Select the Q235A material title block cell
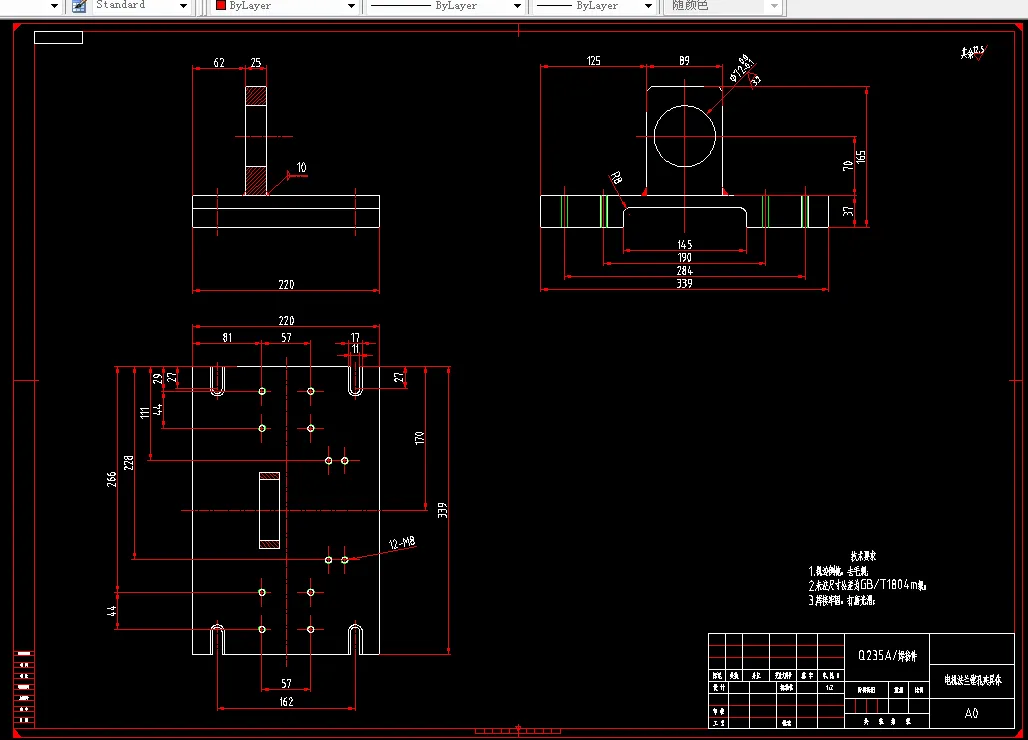The image size is (1028, 740). coord(887,655)
